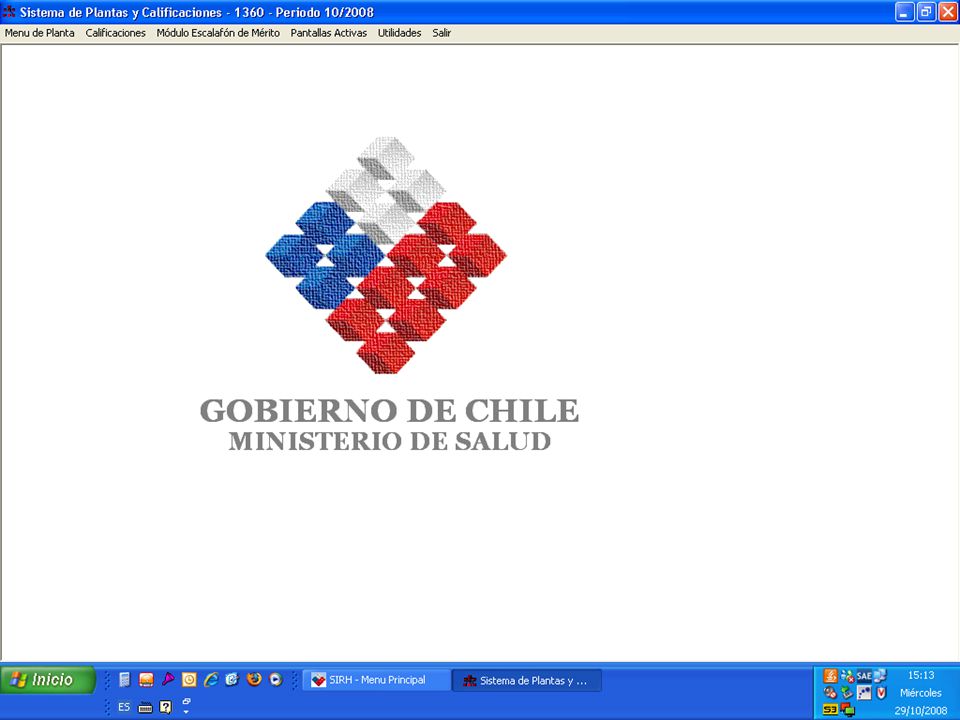Open the blue dots tray icon
The image size is (960, 720).
(x=864, y=693)
